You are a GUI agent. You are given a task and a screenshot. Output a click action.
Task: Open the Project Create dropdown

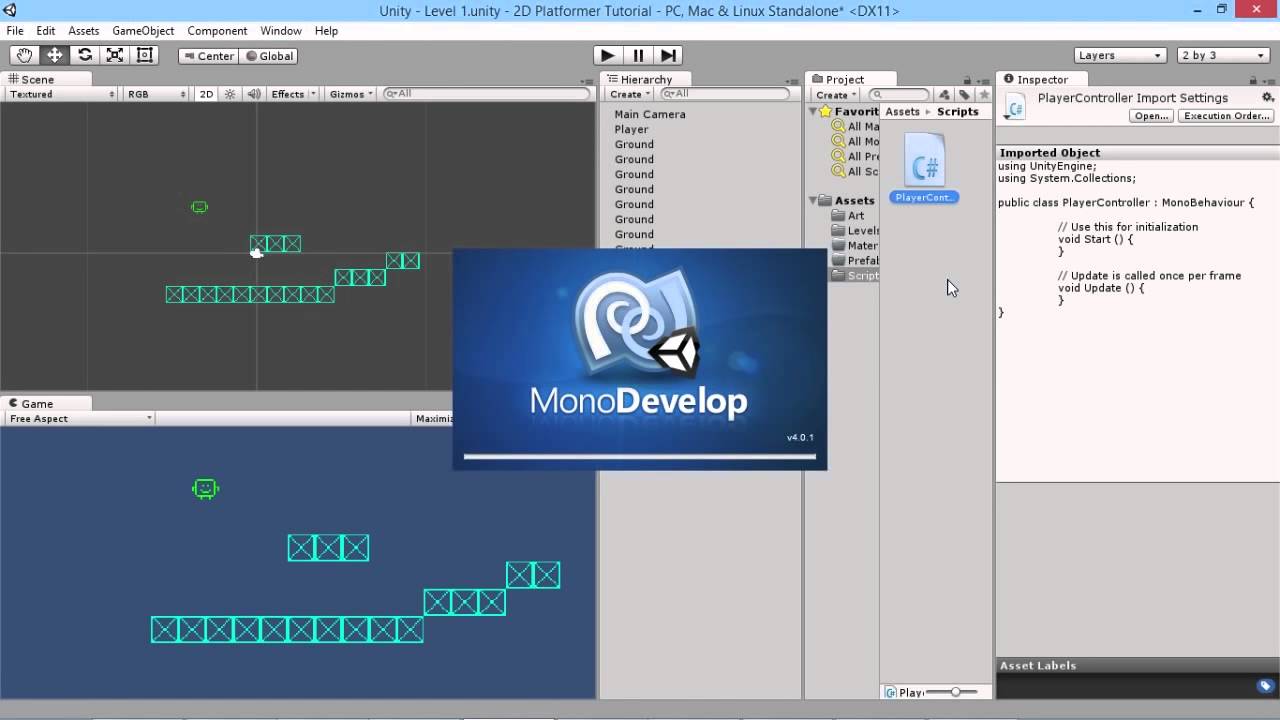tap(835, 95)
